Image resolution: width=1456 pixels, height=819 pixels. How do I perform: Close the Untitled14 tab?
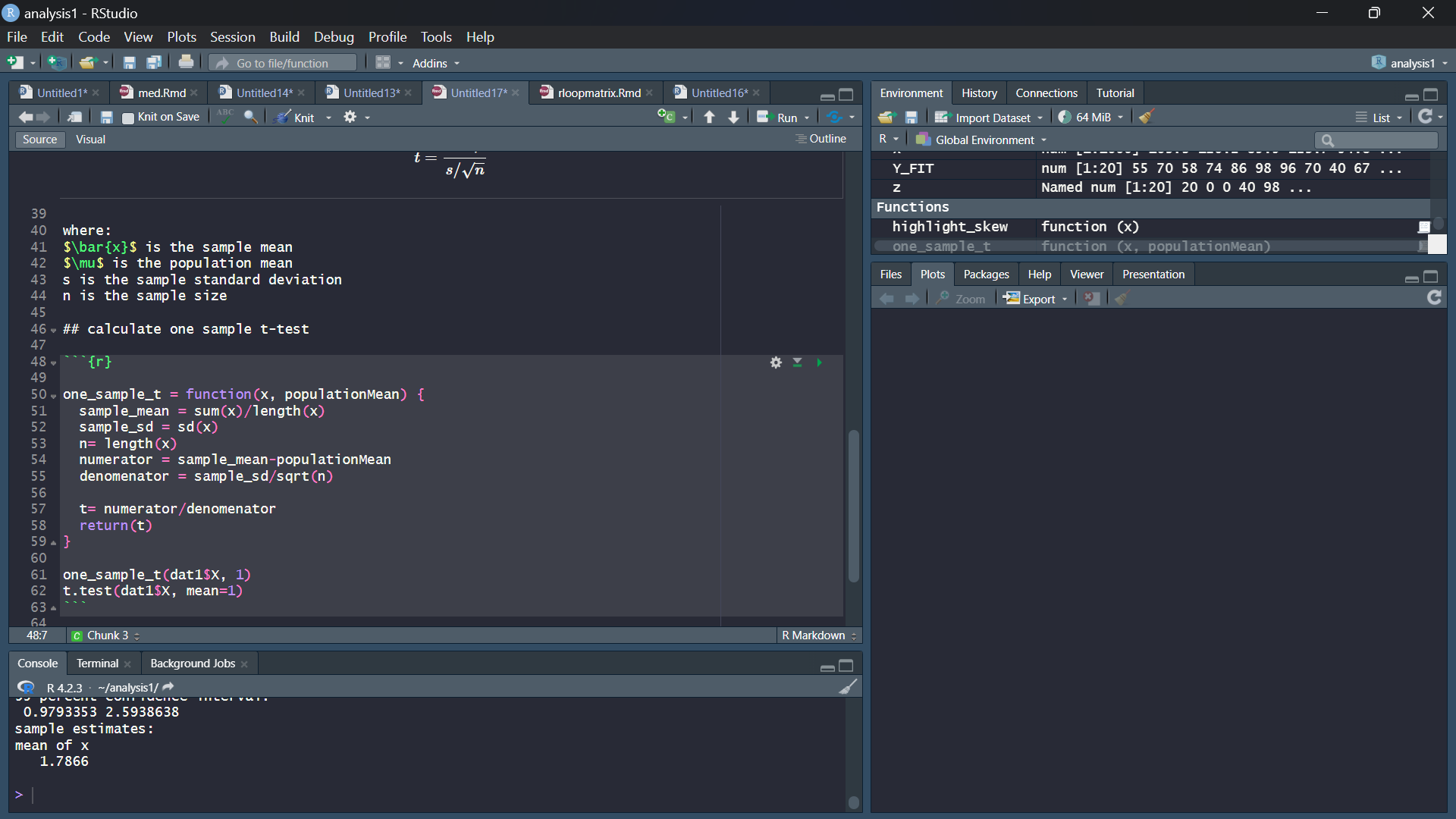(301, 93)
